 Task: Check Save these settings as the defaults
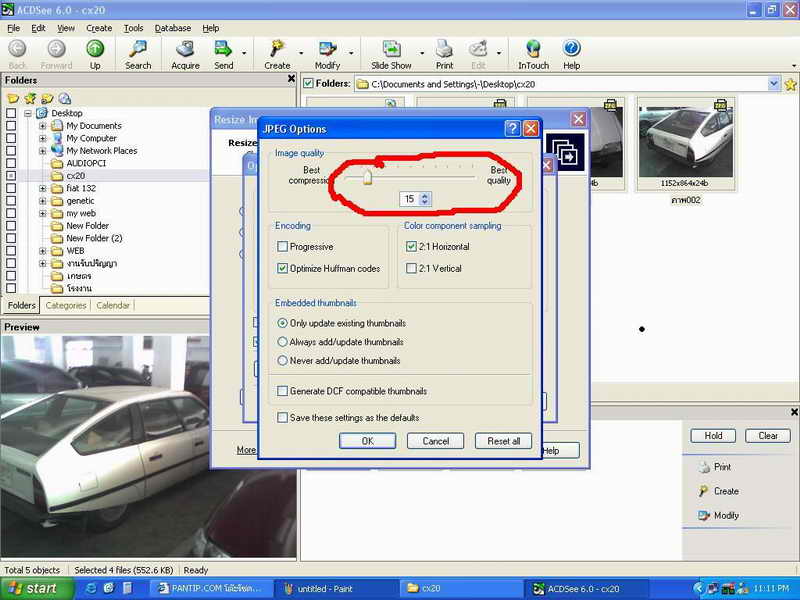click(282, 418)
